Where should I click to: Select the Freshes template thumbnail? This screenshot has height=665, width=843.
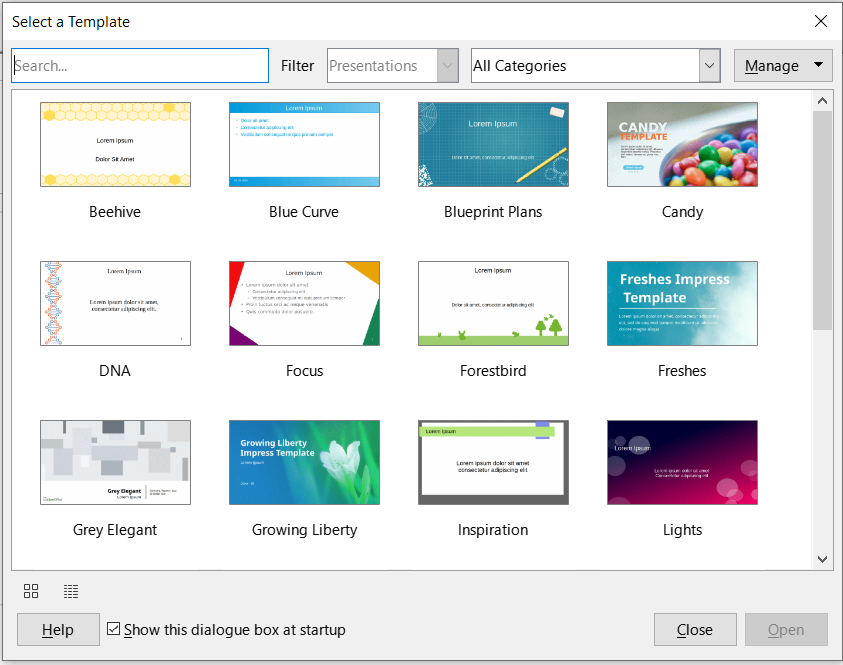click(682, 303)
